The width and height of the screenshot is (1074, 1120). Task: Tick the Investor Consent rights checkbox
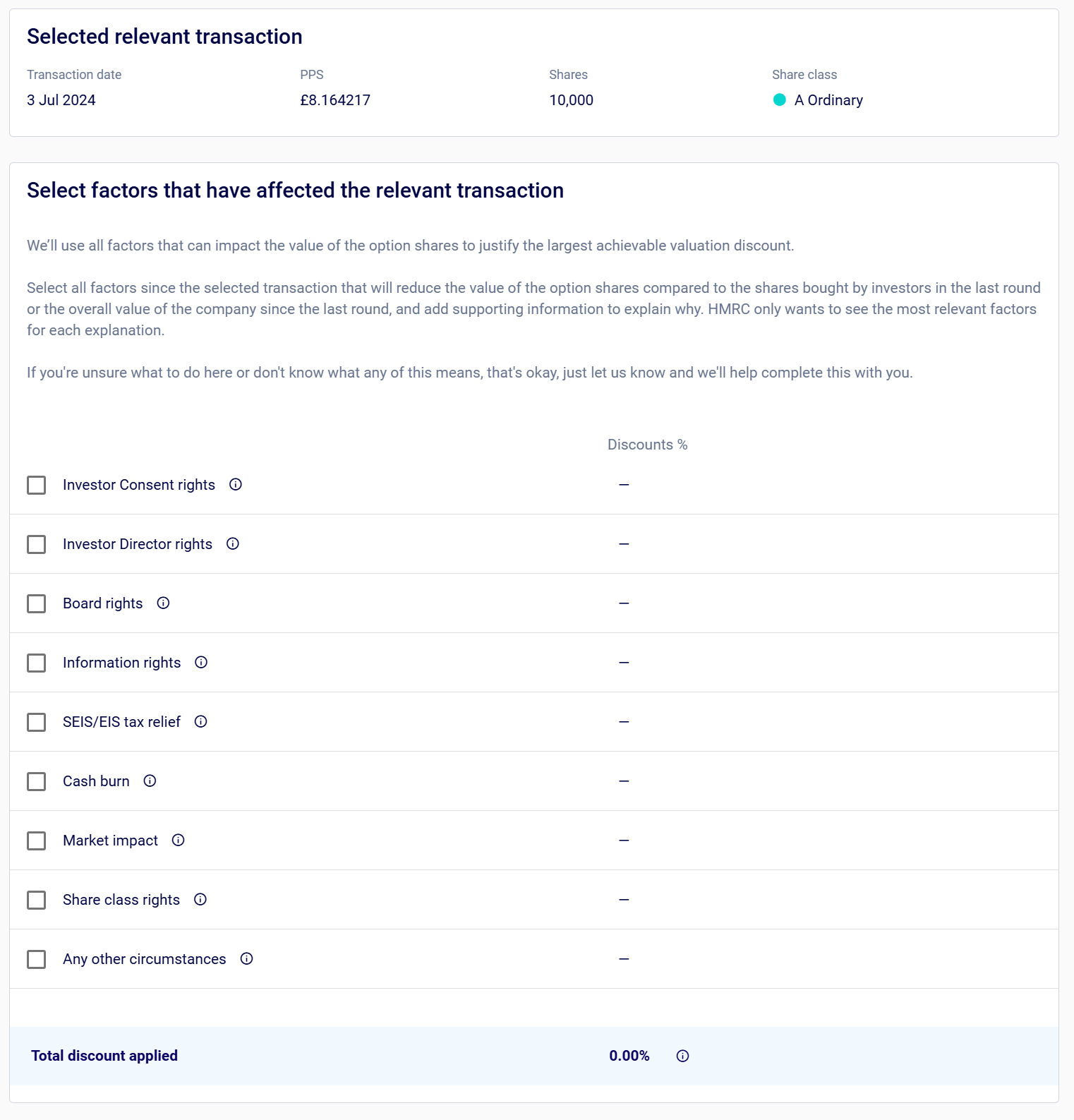pos(37,486)
